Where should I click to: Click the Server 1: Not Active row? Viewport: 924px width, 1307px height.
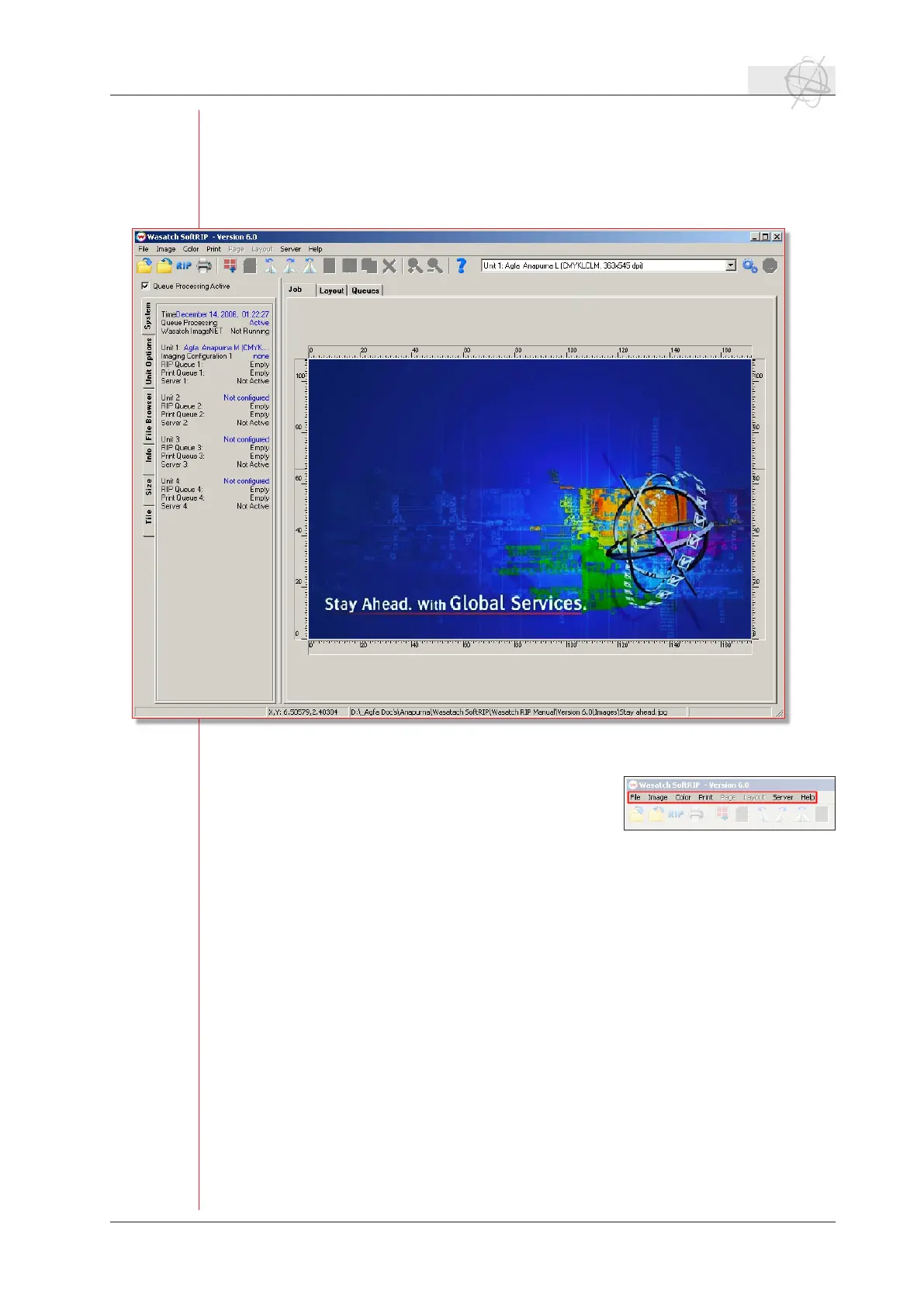(x=215, y=381)
